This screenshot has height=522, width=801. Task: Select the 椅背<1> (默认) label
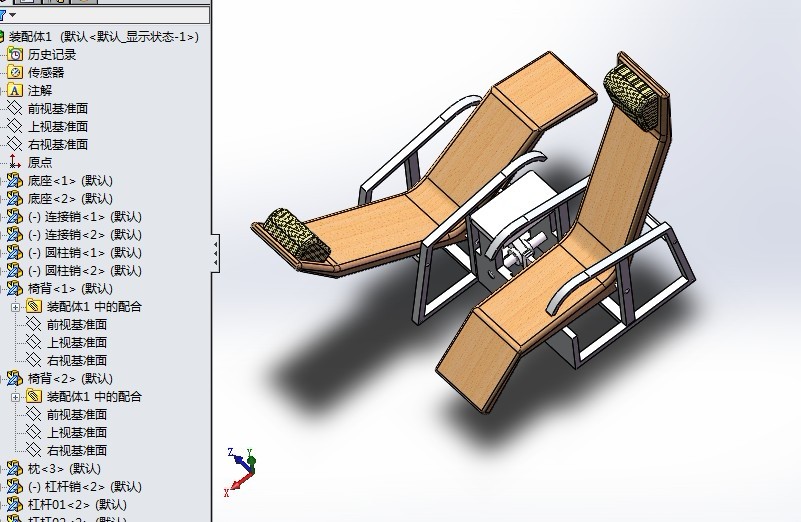click(x=70, y=289)
